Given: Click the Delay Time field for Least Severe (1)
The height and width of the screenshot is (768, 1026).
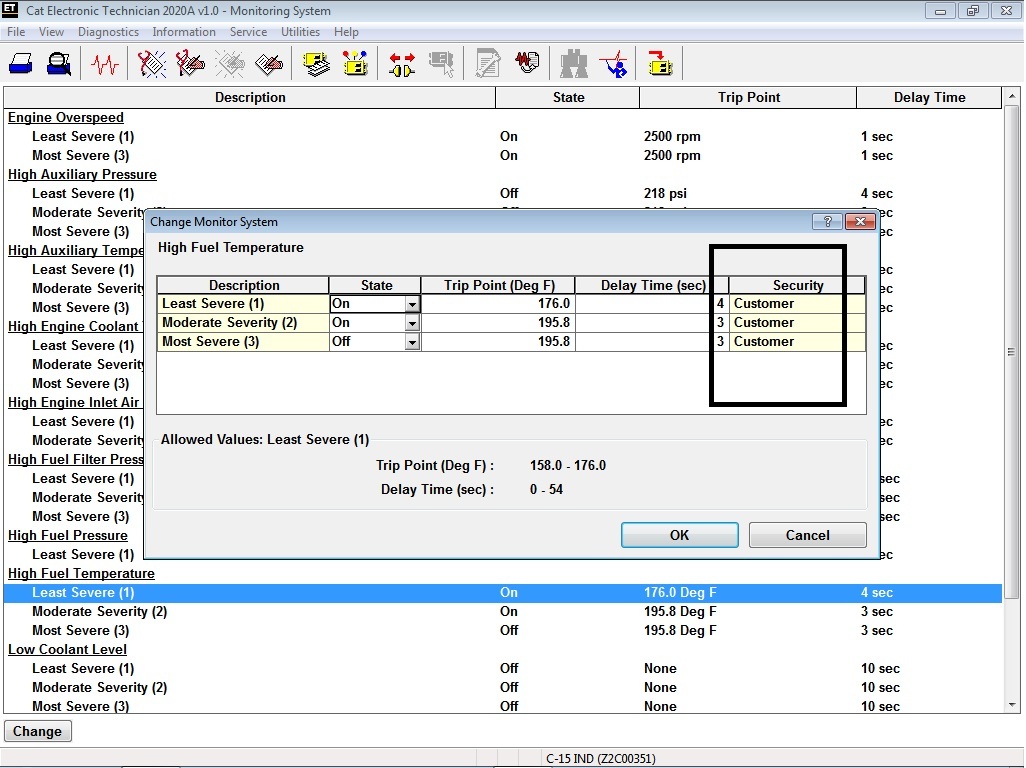Looking at the screenshot, I should [652, 304].
